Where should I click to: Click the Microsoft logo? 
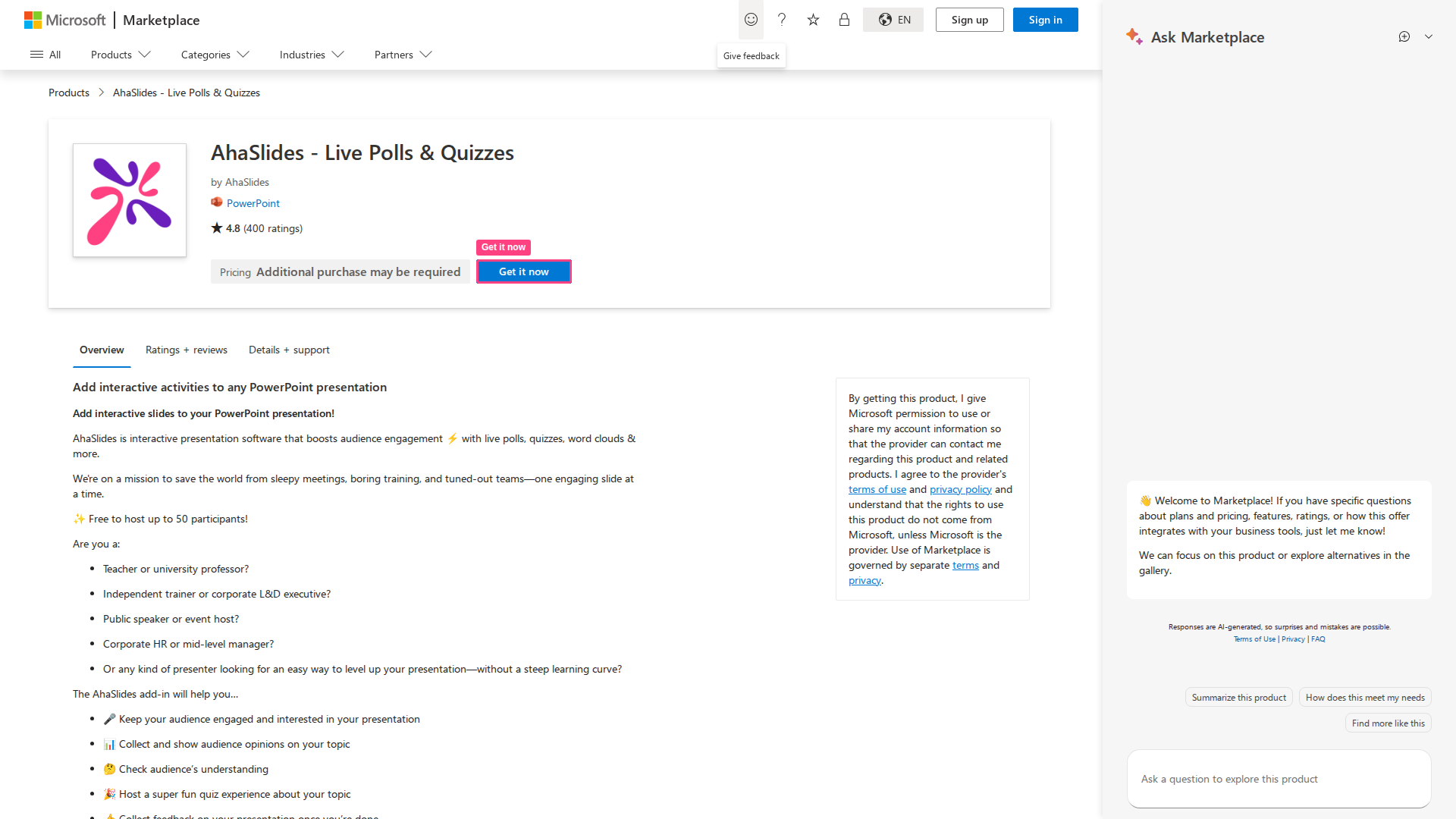[65, 20]
